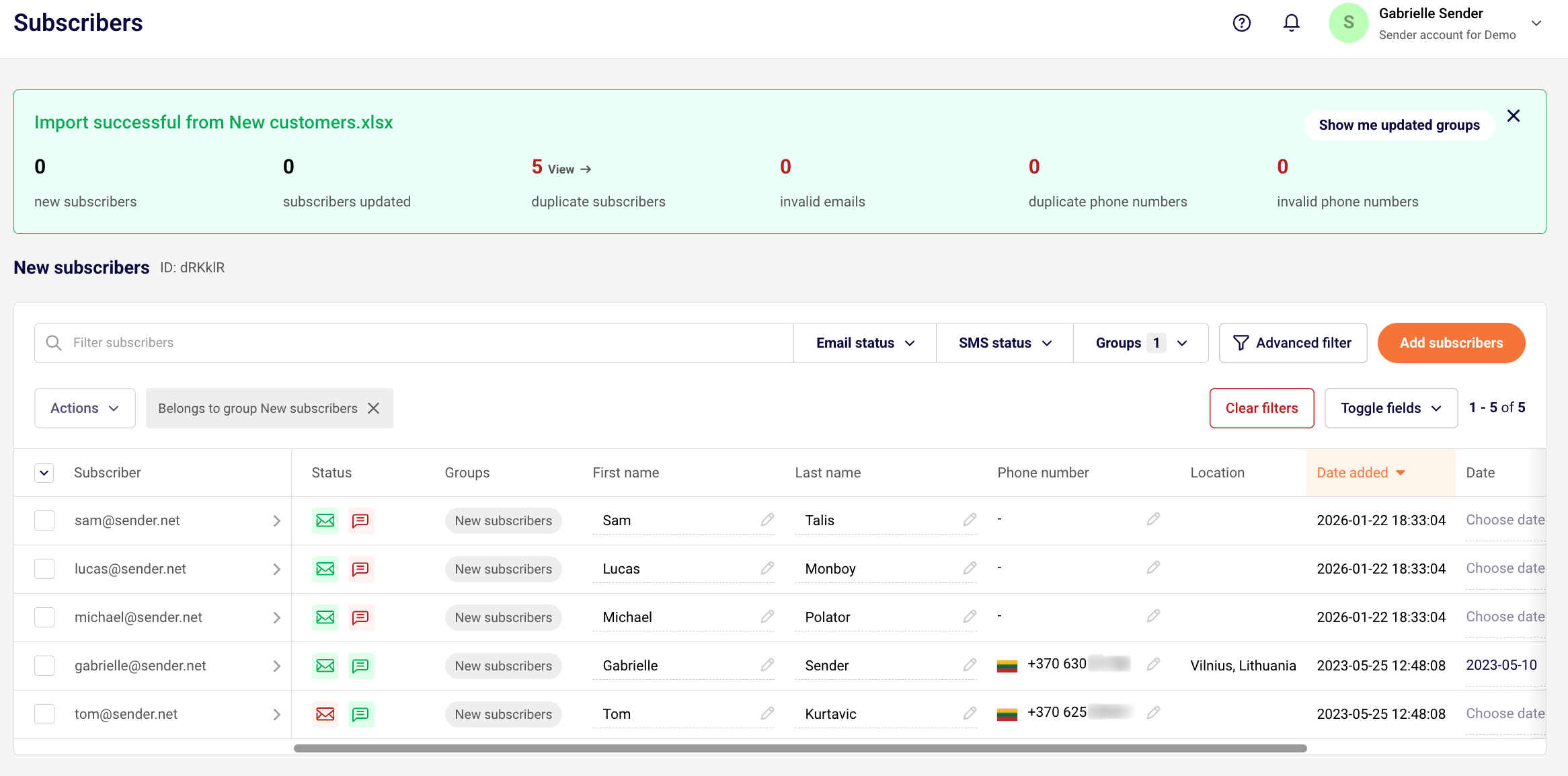View the 5 duplicate subscribers link
Screen dimensions: 1568x776
[x=569, y=169]
